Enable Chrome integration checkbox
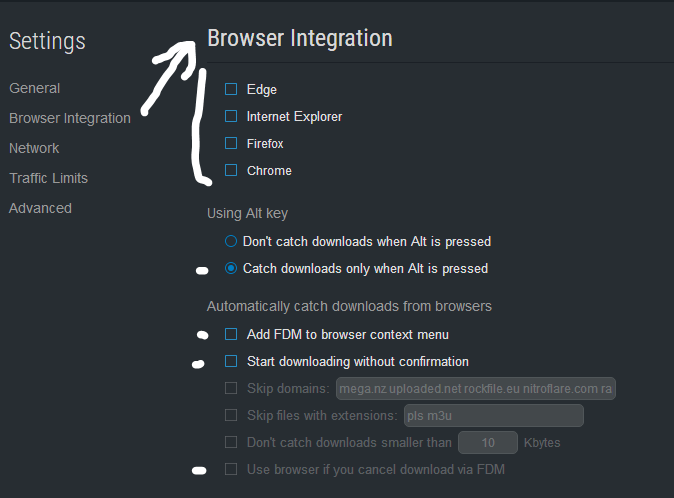The height and width of the screenshot is (498, 674). coord(231,171)
